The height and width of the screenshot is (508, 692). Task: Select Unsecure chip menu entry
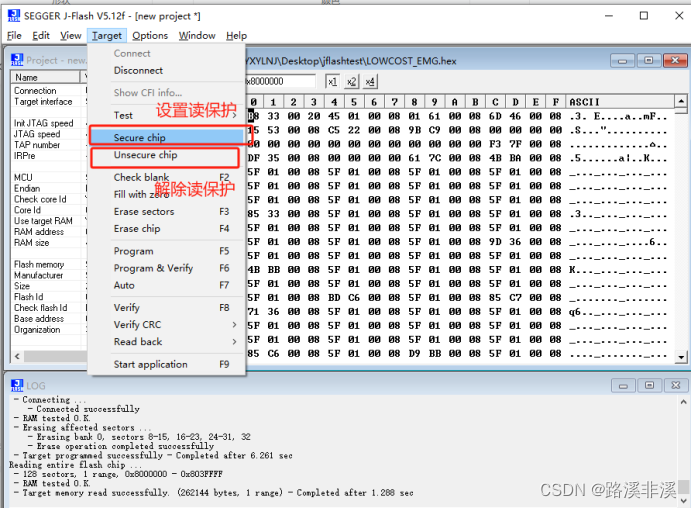[166, 155]
